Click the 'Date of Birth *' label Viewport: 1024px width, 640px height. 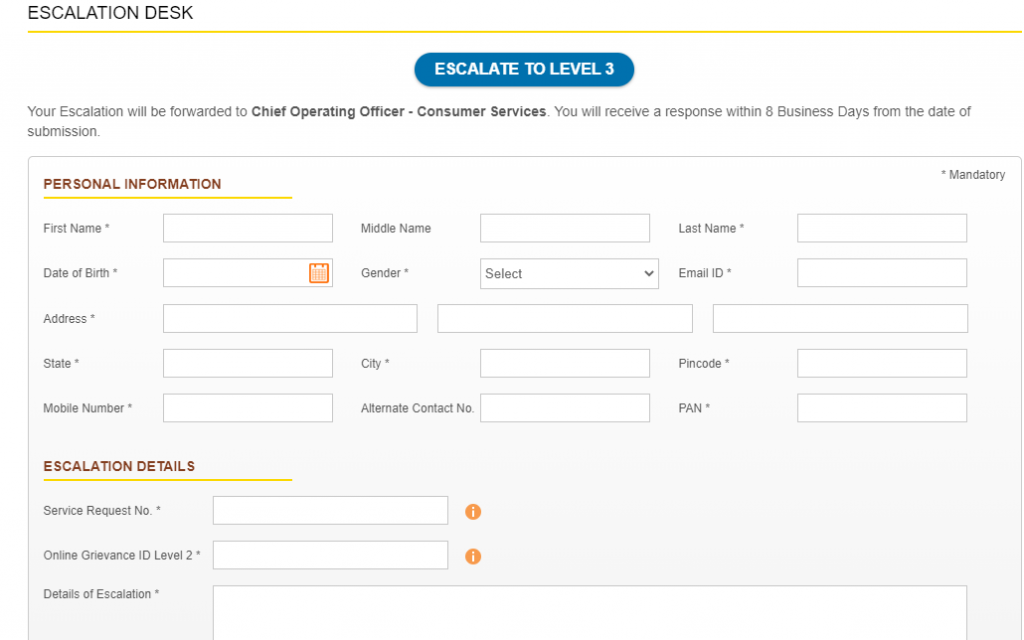click(80, 273)
